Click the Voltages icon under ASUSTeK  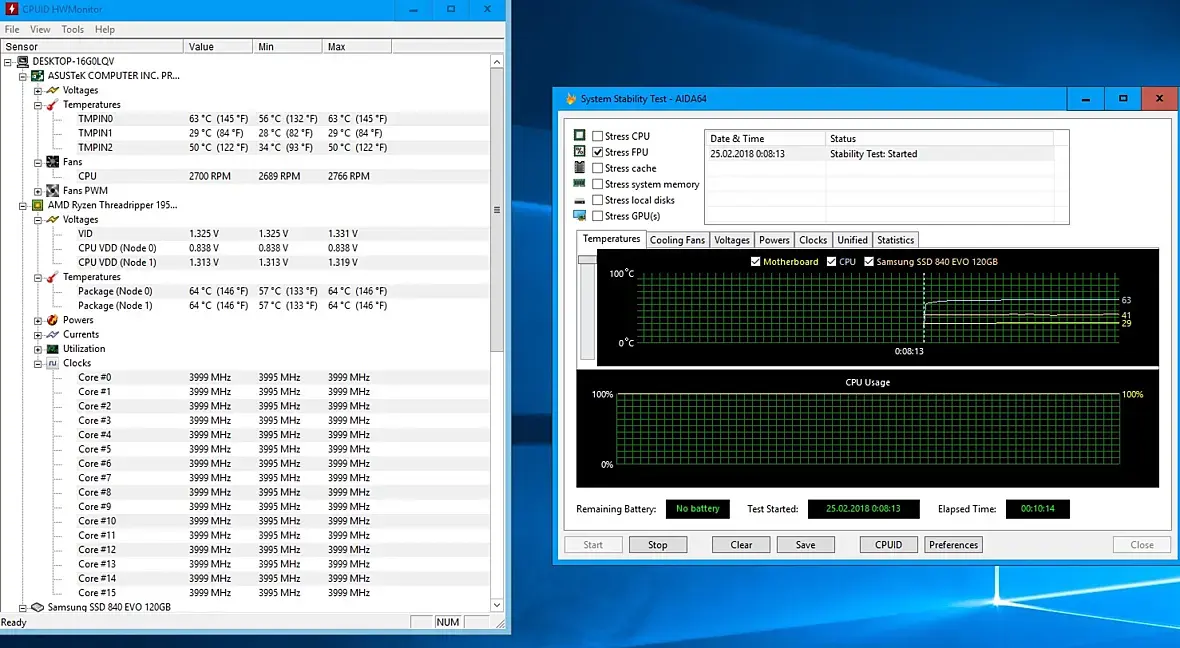(x=53, y=90)
